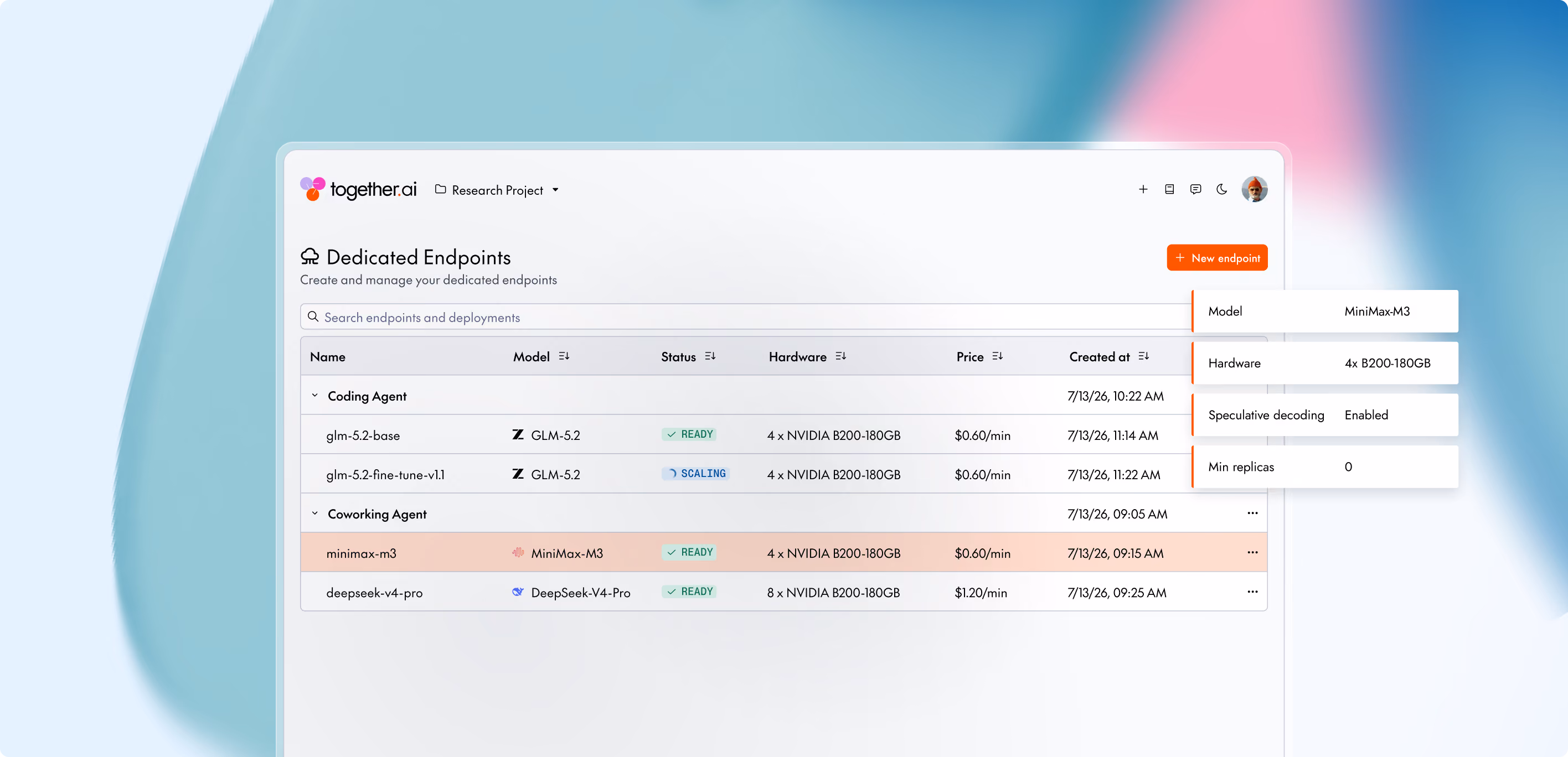This screenshot has height=757, width=1568.
Task: Open the feedback chat icon
Action: tap(1195, 189)
